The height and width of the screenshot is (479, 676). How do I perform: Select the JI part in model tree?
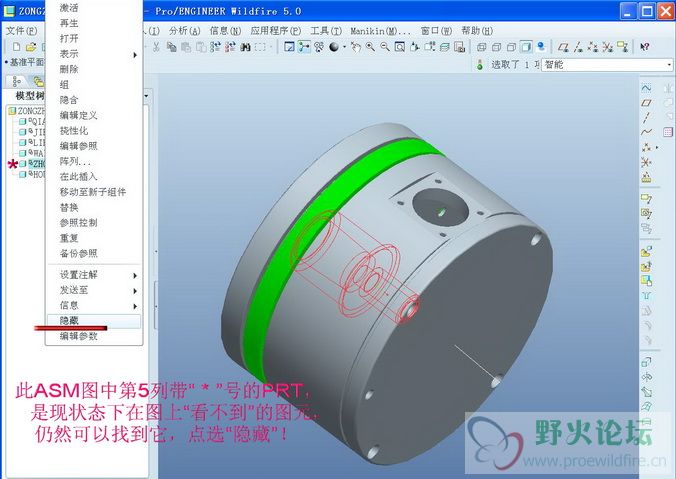[32, 132]
